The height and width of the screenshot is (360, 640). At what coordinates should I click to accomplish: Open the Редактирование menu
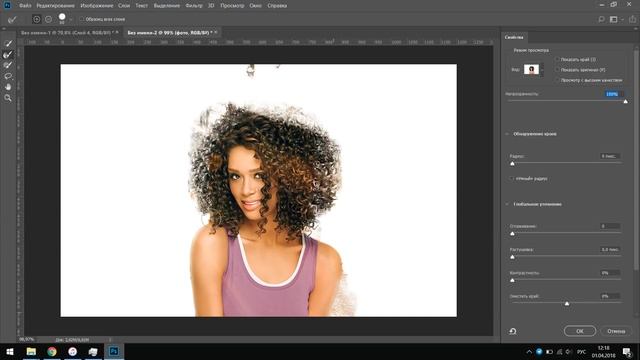(56, 6)
